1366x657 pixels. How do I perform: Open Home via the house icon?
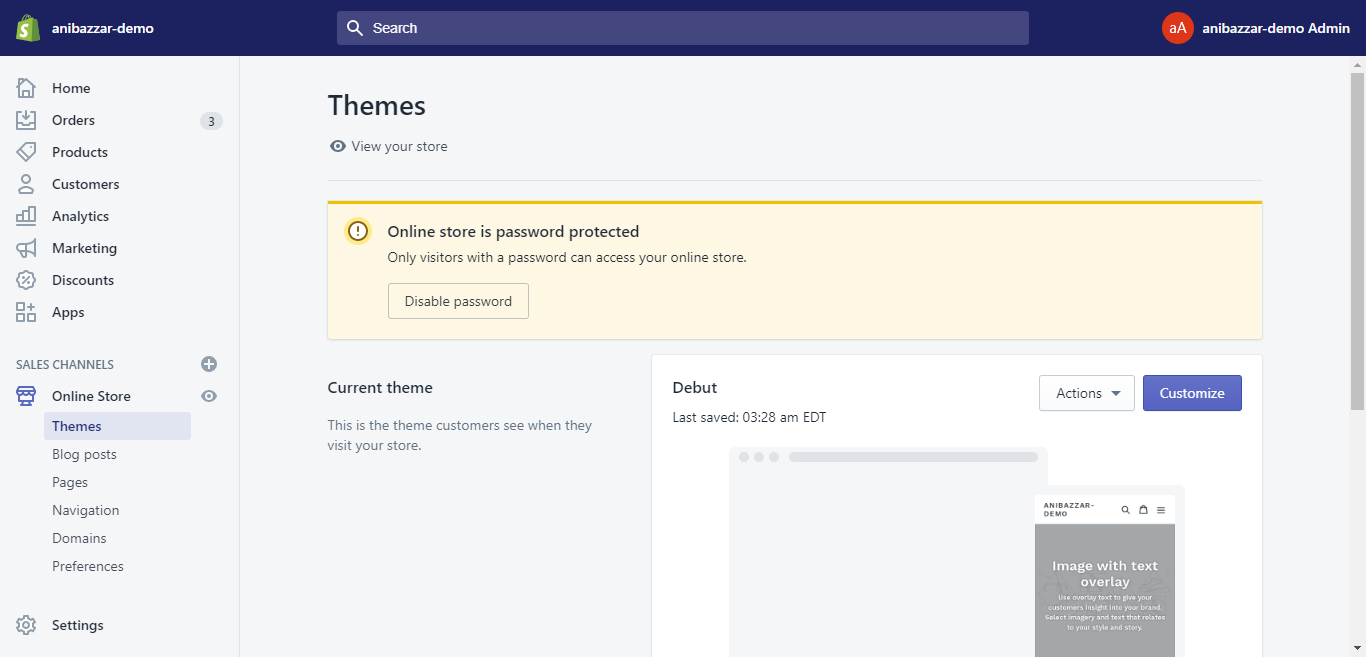(26, 88)
